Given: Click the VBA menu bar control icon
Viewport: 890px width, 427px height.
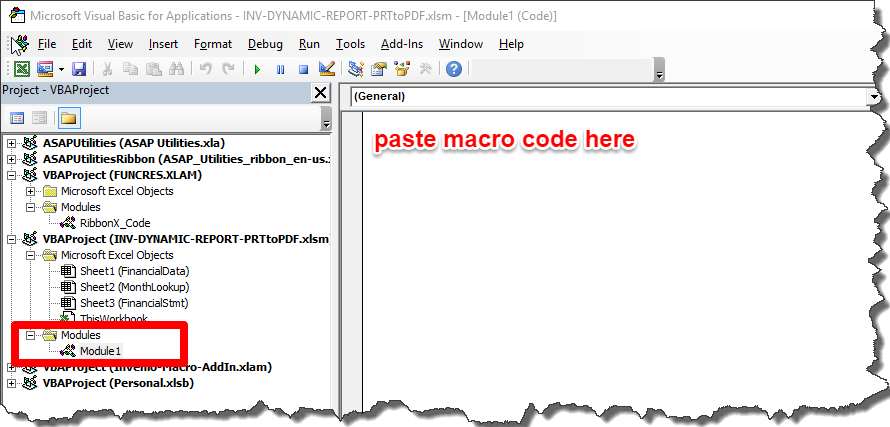Looking at the screenshot, I should (x=20, y=43).
